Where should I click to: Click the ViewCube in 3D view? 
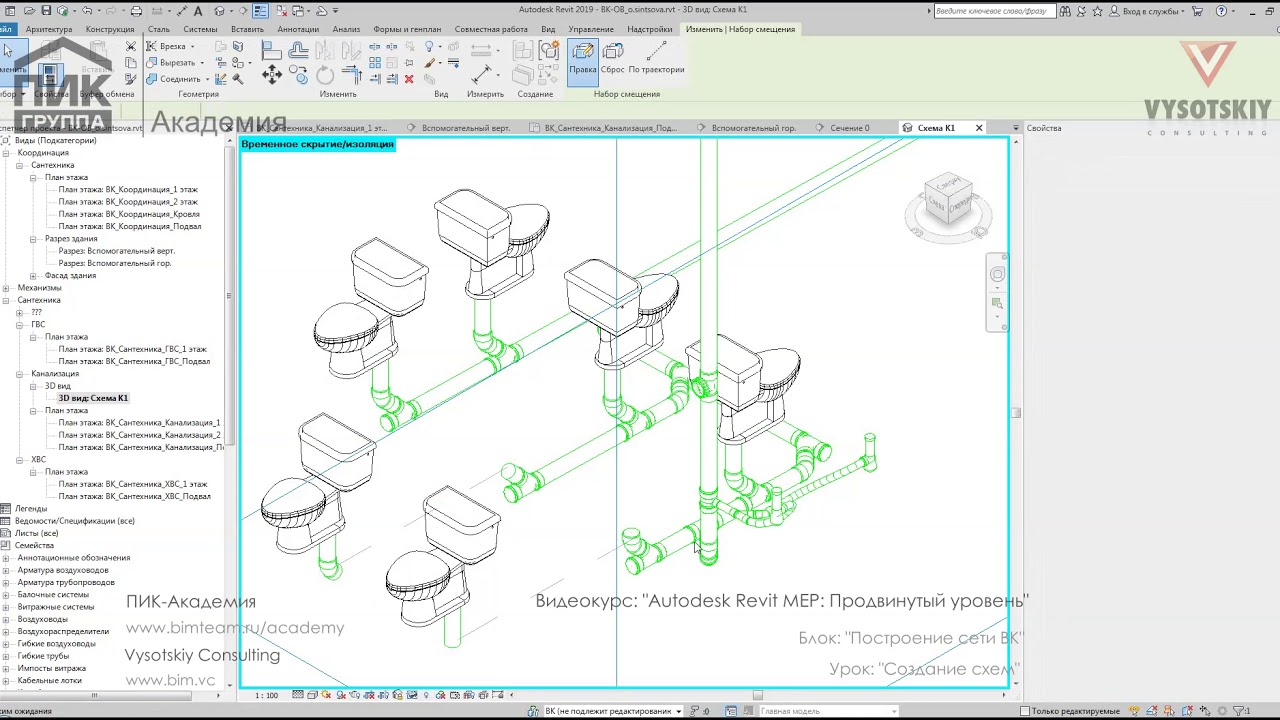[948, 200]
